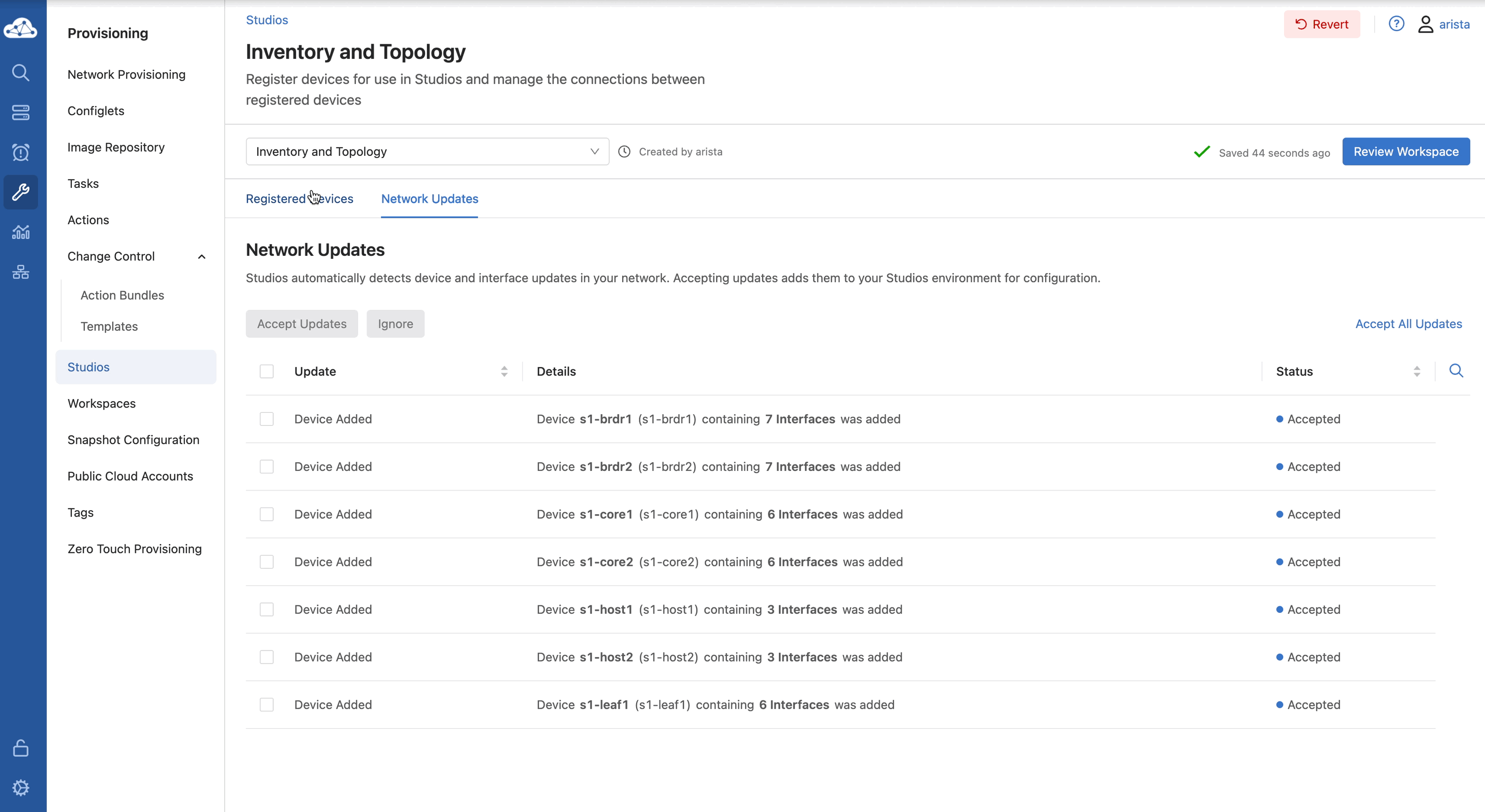Collapse the Change Control section
This screenshot has height=812, width=1485.
[201, 256]
